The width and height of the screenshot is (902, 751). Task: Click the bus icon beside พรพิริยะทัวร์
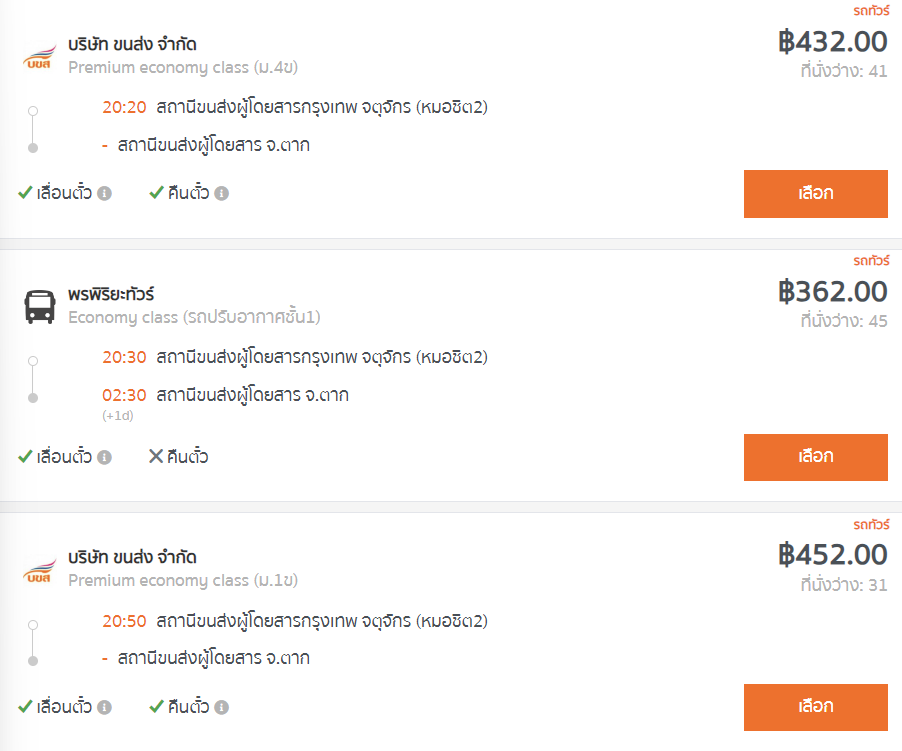[x=40, y=306]
